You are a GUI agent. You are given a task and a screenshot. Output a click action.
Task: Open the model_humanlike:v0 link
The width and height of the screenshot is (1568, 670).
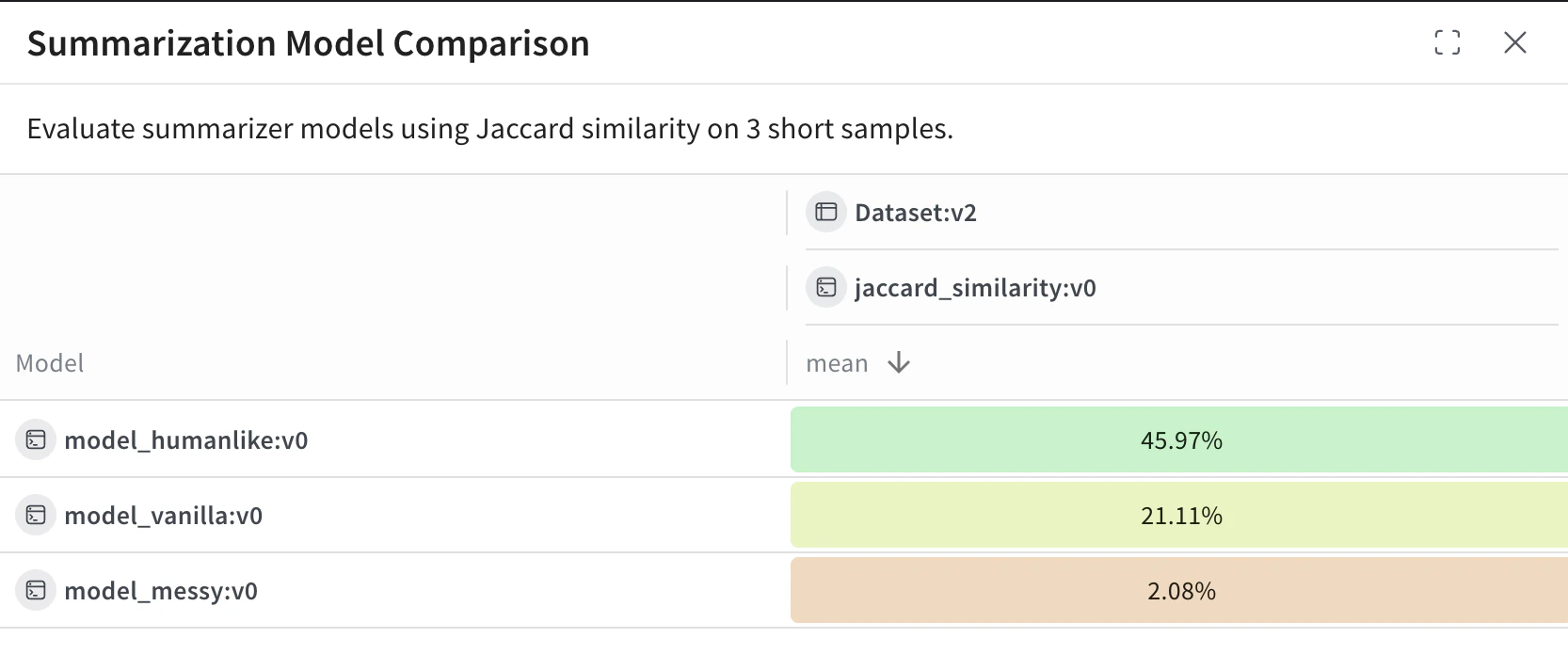[185, 440]
